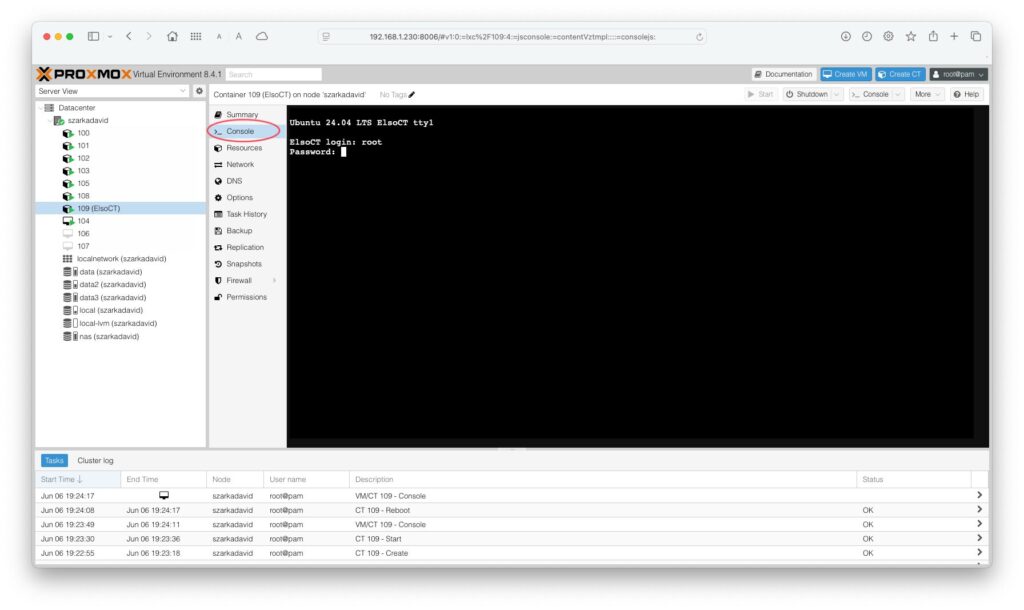Open the Network panel
This screenshot has width=1024, height=610.
[x=240, y=165]
